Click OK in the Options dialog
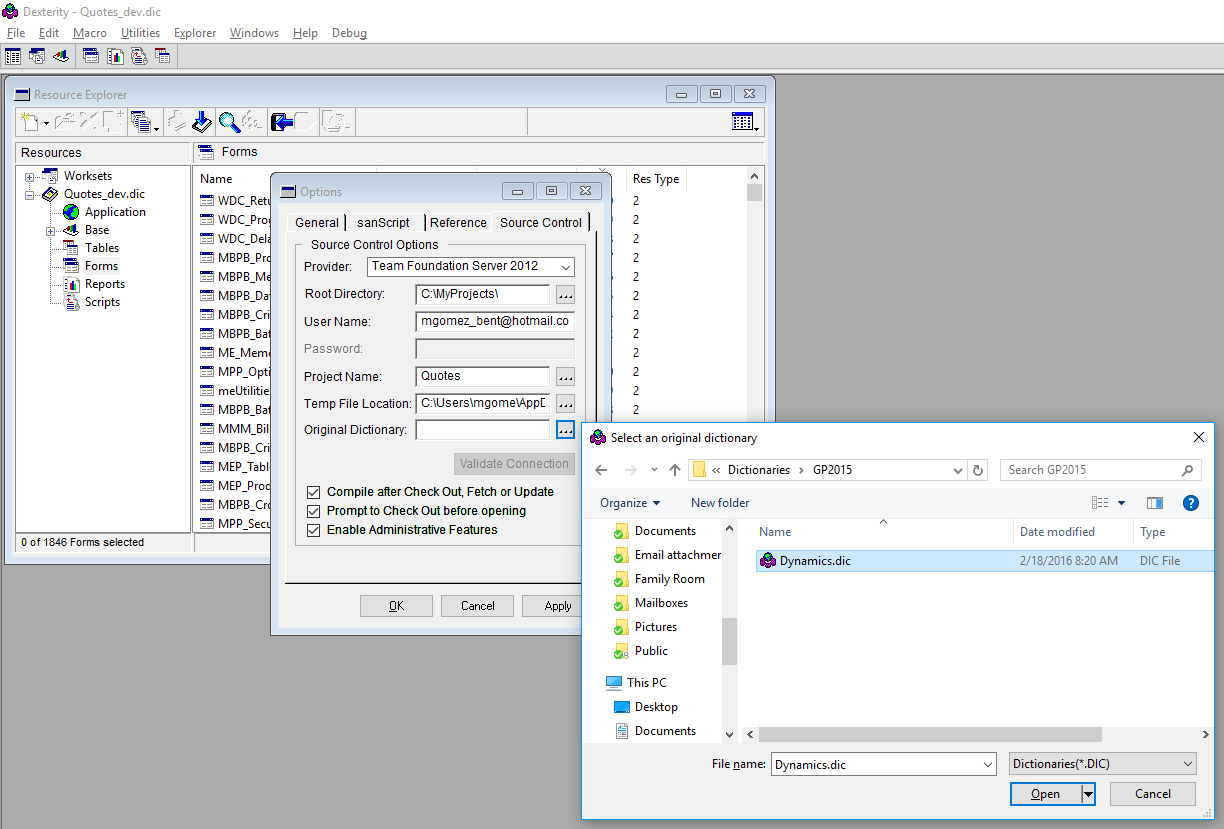 coord(396,605)
